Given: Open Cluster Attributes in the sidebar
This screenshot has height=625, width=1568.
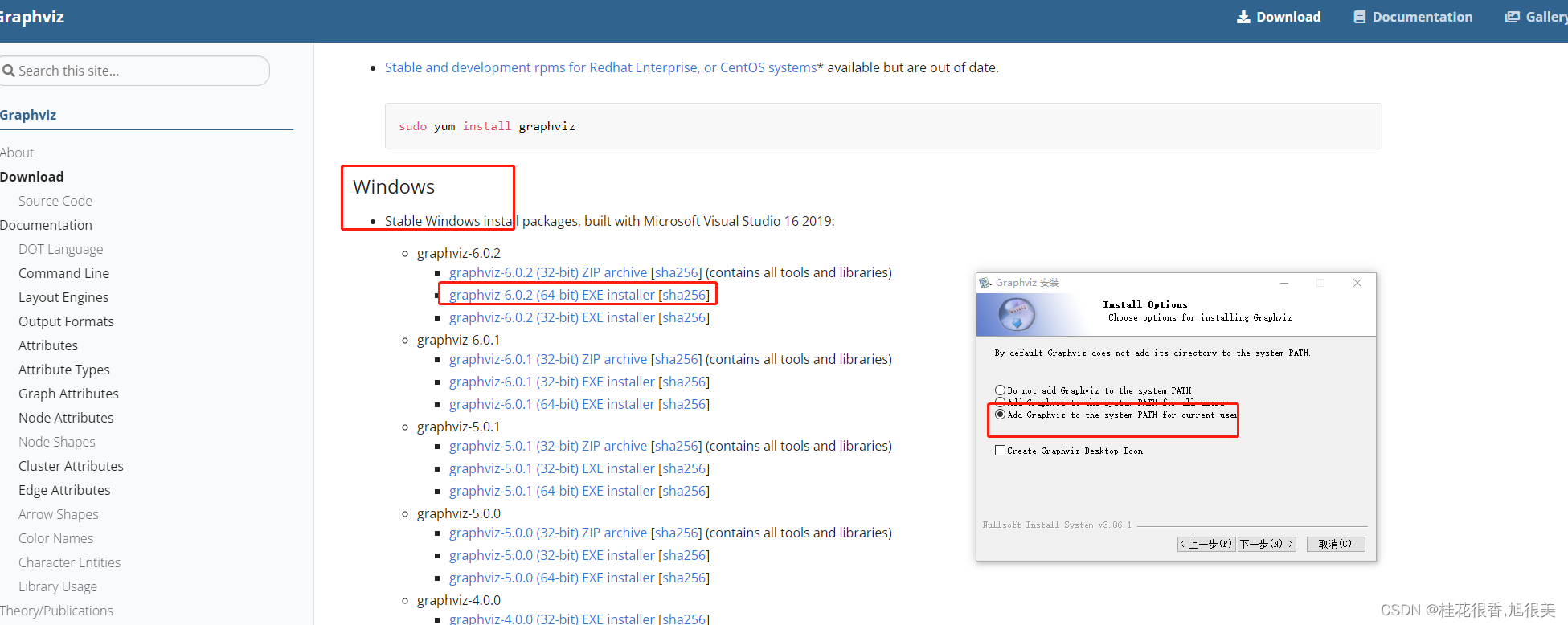Looking at the screenshot, I should coord(72,466).
